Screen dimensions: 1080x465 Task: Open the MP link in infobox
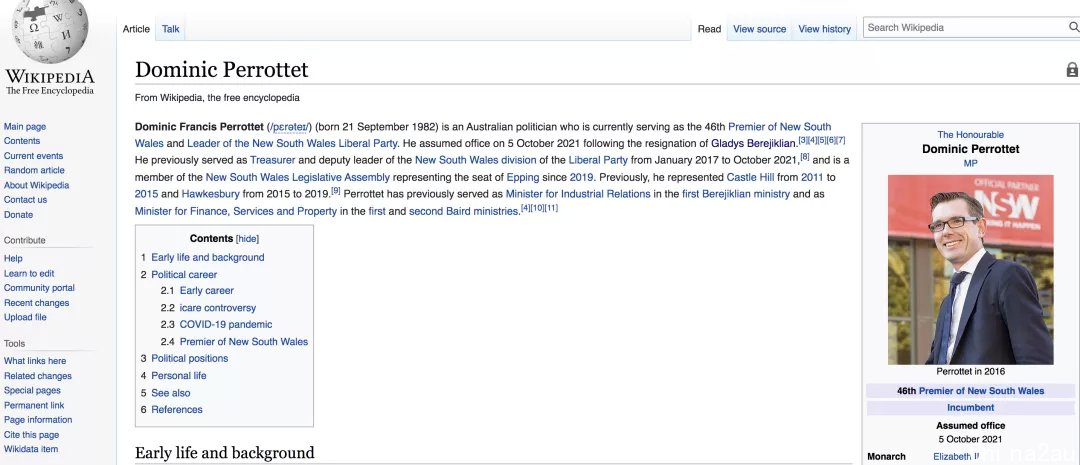click(970, 164)
